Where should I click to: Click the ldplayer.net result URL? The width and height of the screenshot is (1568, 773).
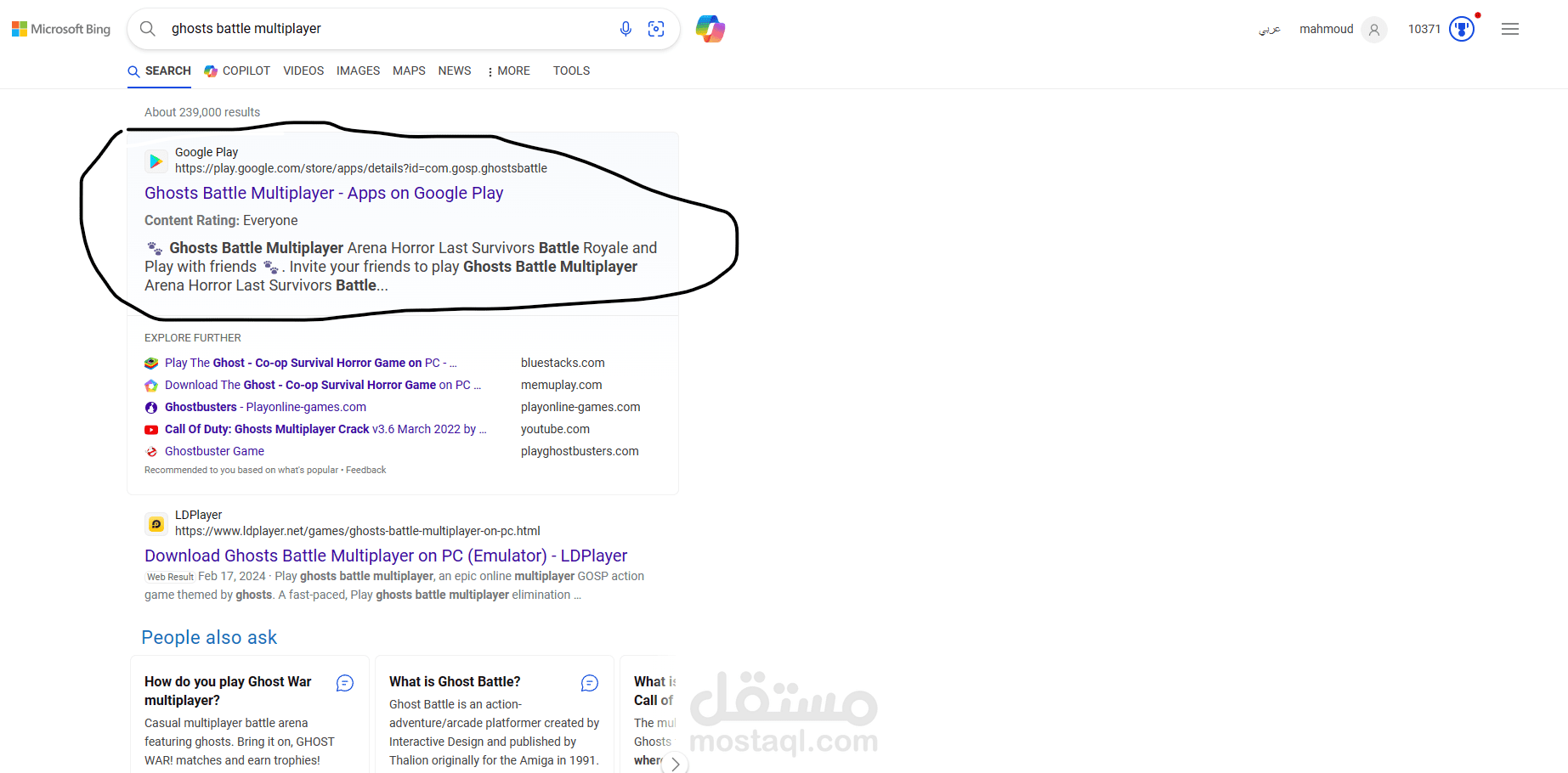pos(358,531)
